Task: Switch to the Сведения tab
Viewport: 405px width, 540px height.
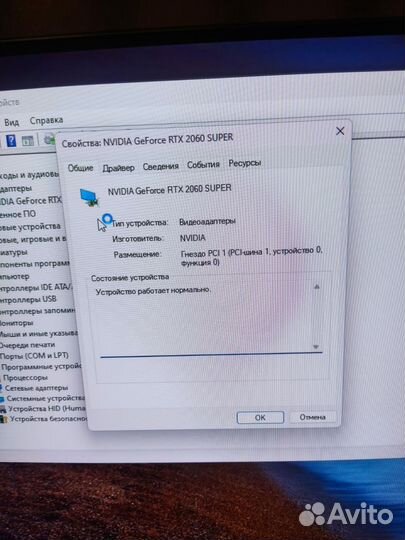Action: pos(160,166)
